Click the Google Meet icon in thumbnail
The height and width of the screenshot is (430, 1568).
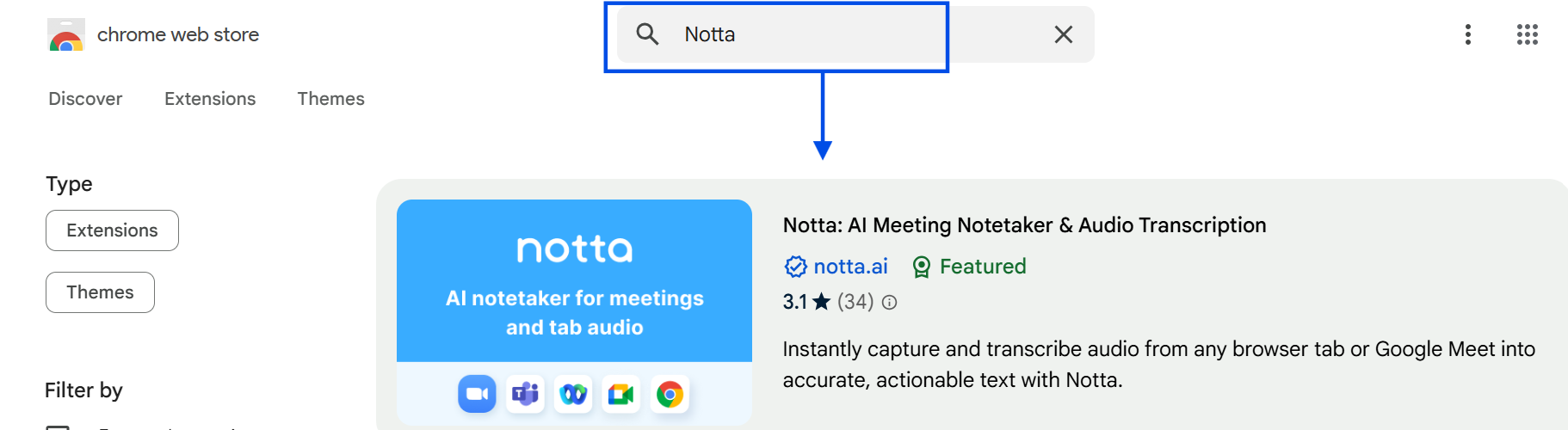click(x=621, y=394)
